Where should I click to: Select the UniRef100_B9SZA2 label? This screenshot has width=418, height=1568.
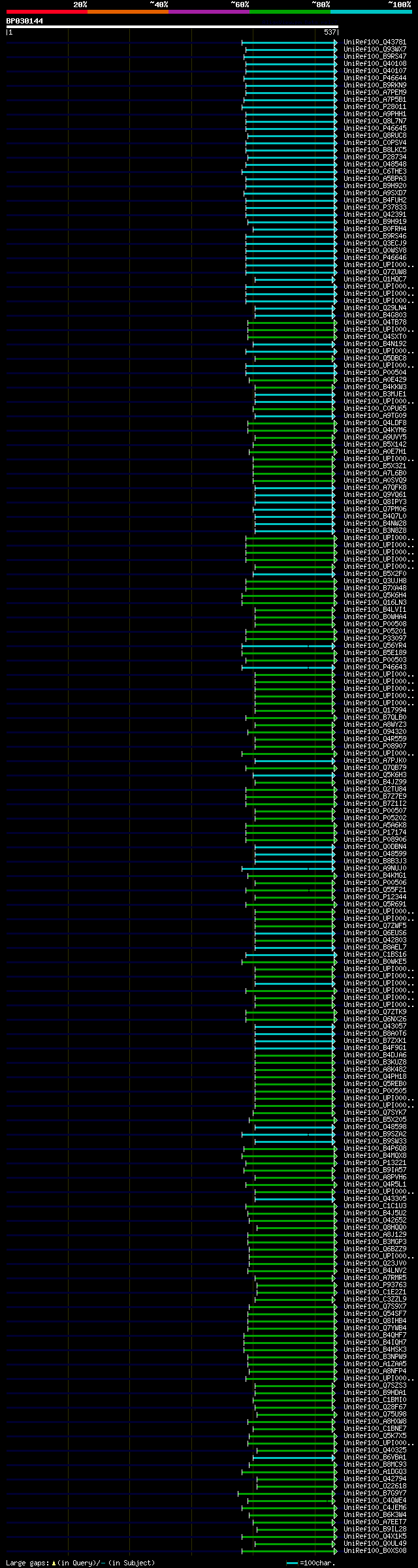tap(375, 1134)
